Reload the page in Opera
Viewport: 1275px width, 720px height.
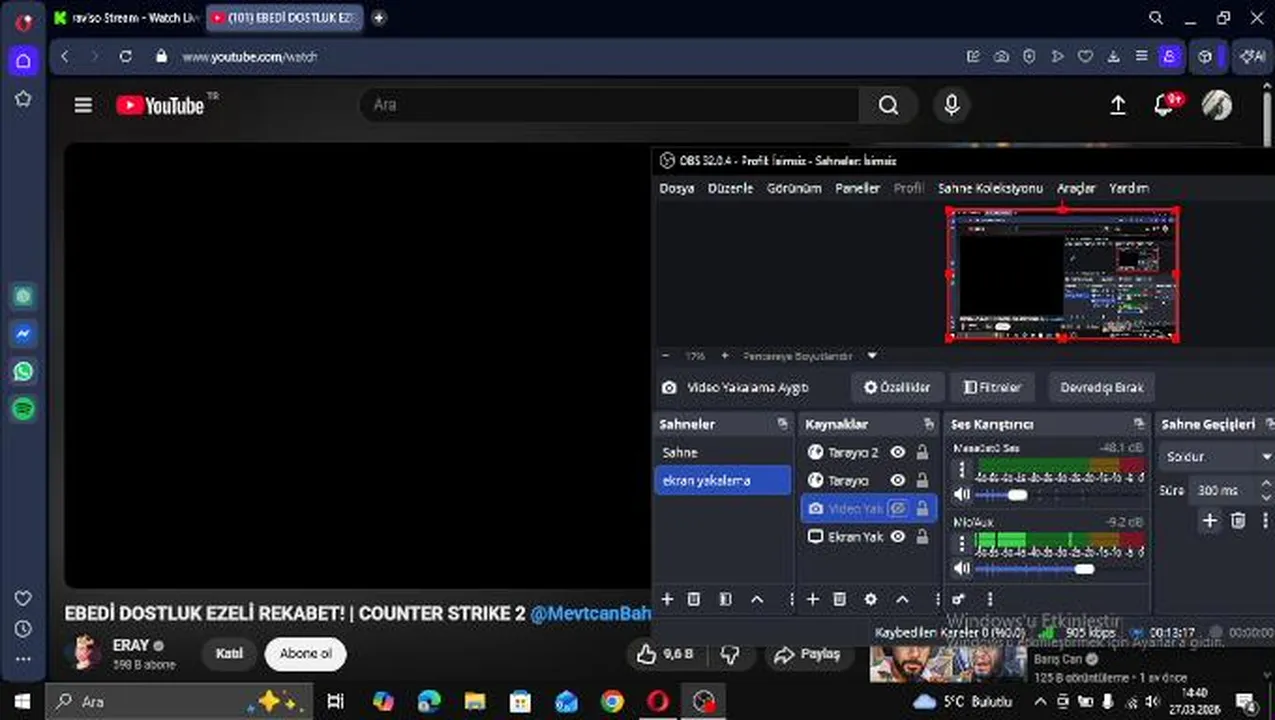pos(125,57)
